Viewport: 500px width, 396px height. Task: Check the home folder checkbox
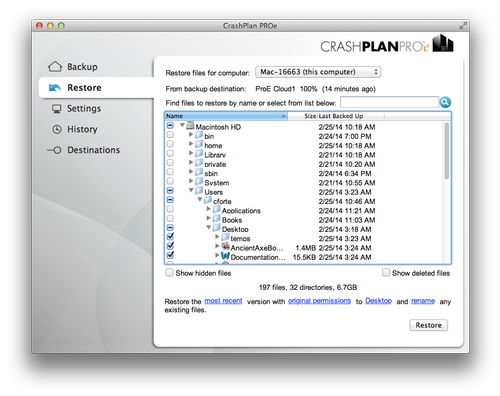pyautogui.click(x=170, y=144)
